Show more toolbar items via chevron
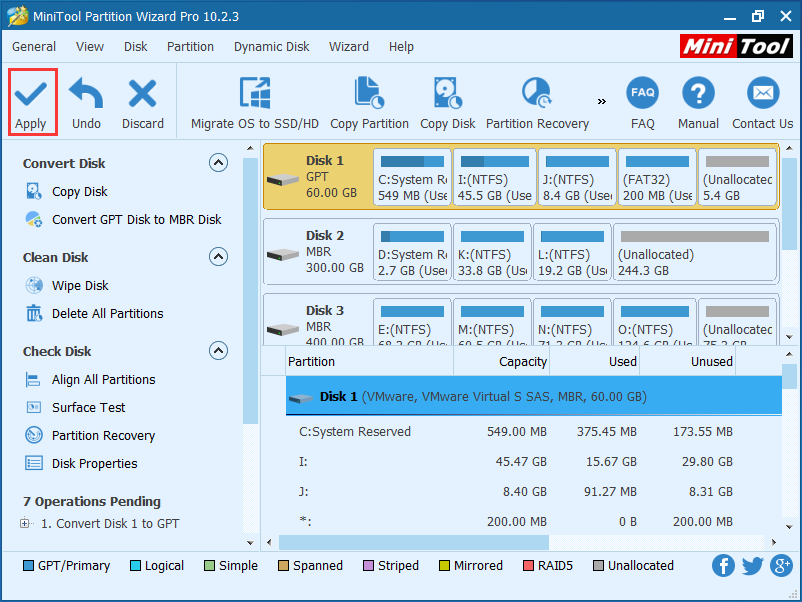This screenshot has width=802, height=602. click(602, 101)
